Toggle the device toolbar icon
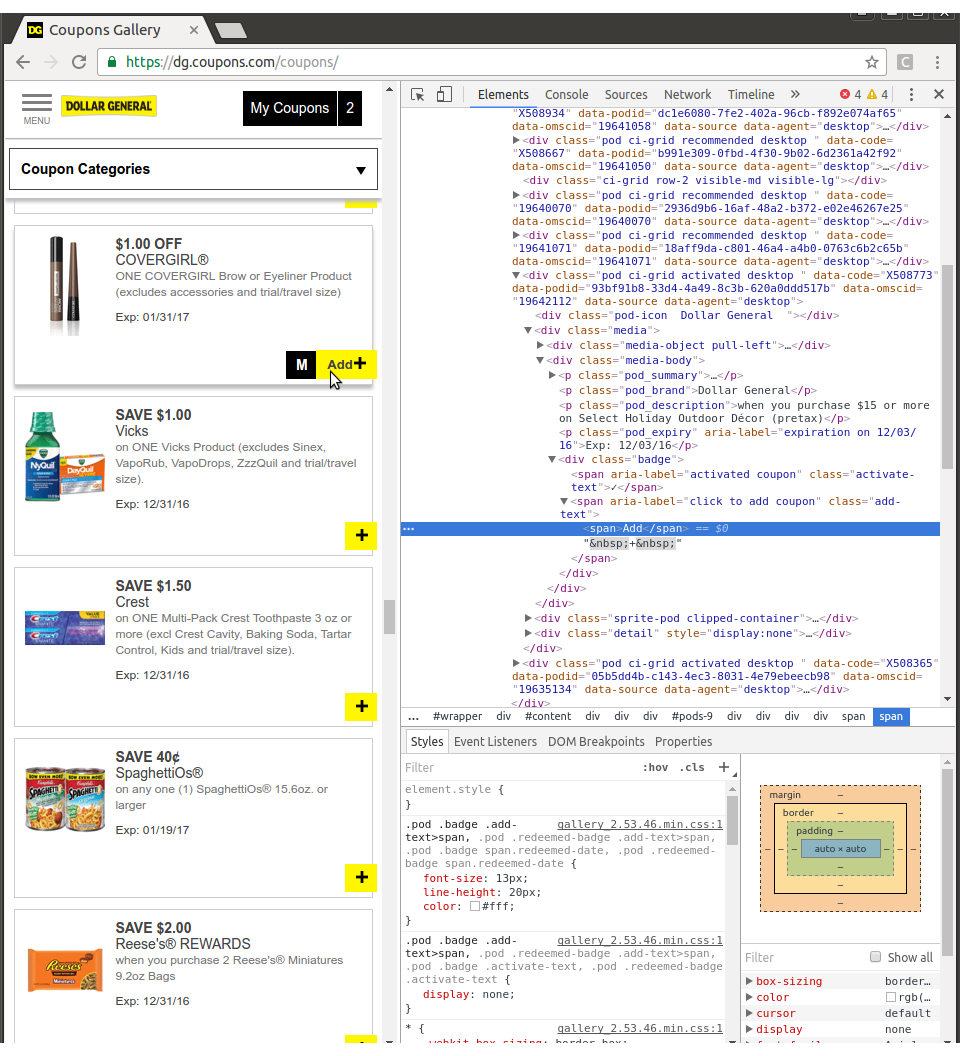The width and height of the screenshot is (960, 1056). (444, 94)
